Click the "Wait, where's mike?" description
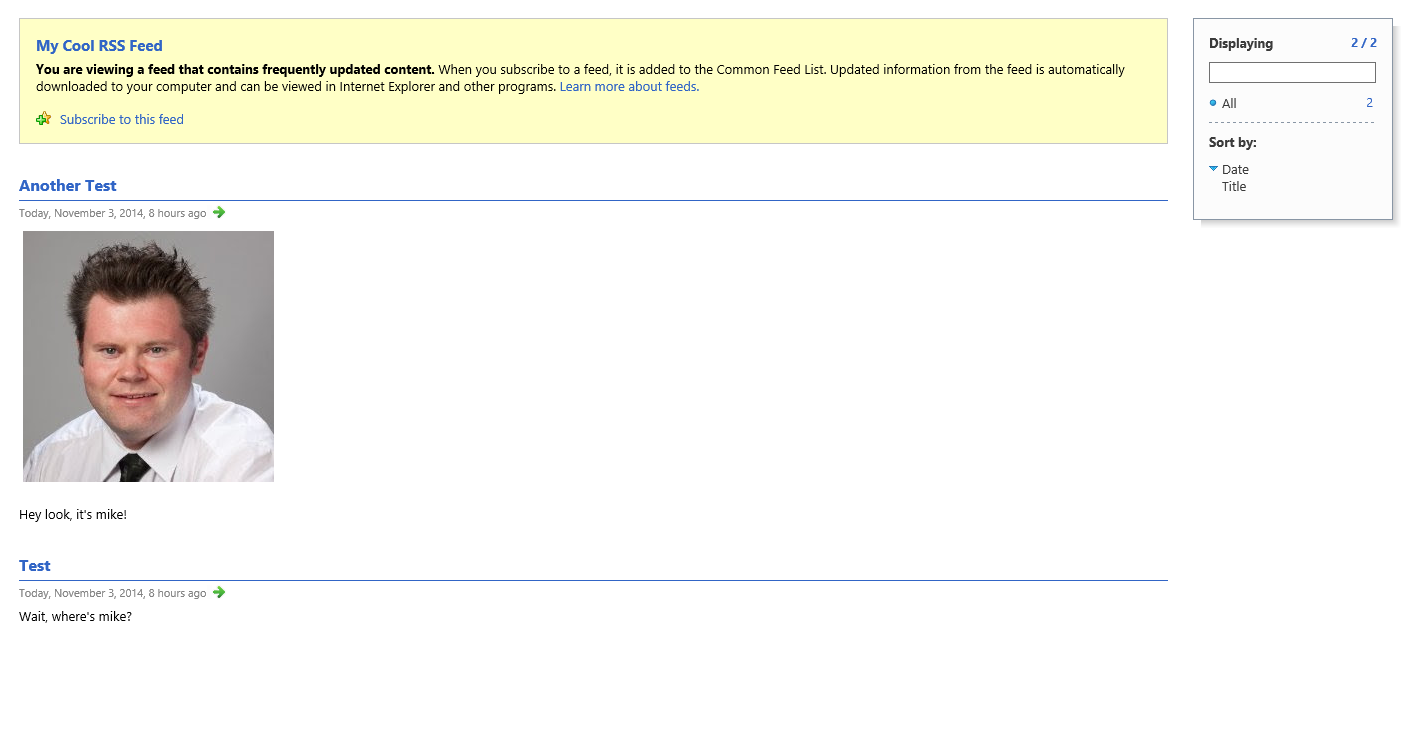 point(75,617)
